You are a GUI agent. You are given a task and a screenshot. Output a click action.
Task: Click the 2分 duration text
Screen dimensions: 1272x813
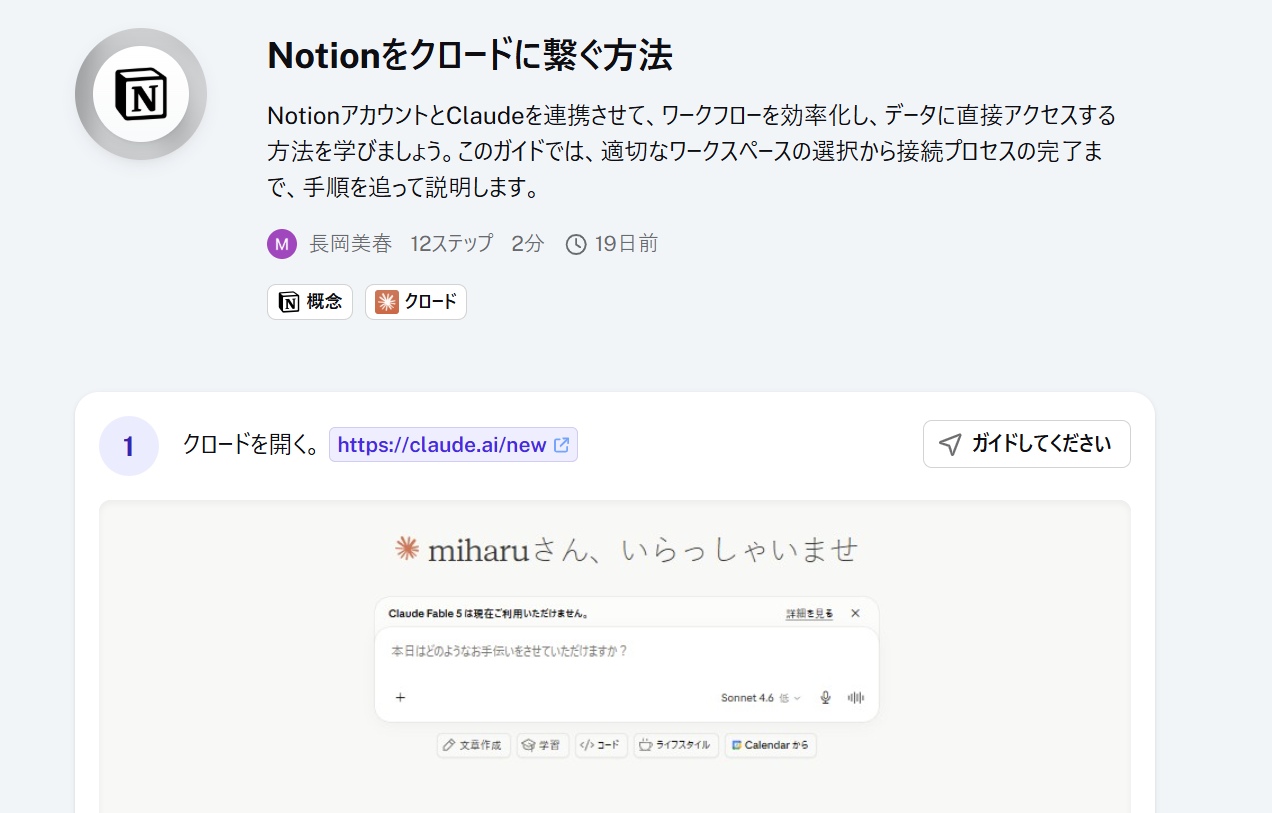click(528, 244)
